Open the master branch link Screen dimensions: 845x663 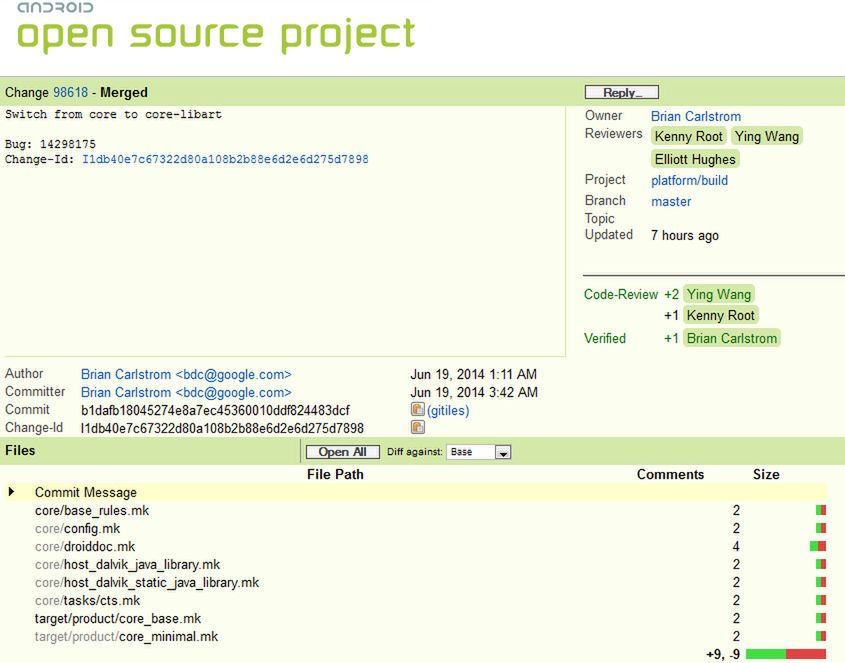tap(671, 201)
